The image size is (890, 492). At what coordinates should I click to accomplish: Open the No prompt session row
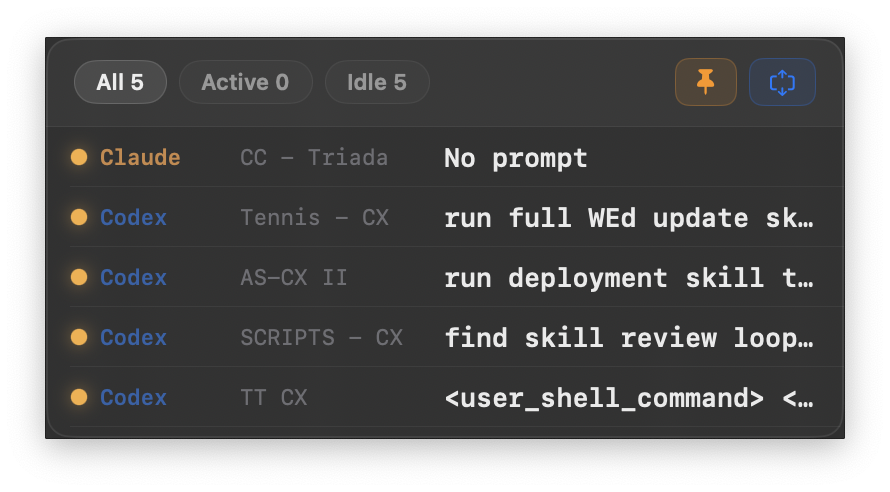coord(515,157)
